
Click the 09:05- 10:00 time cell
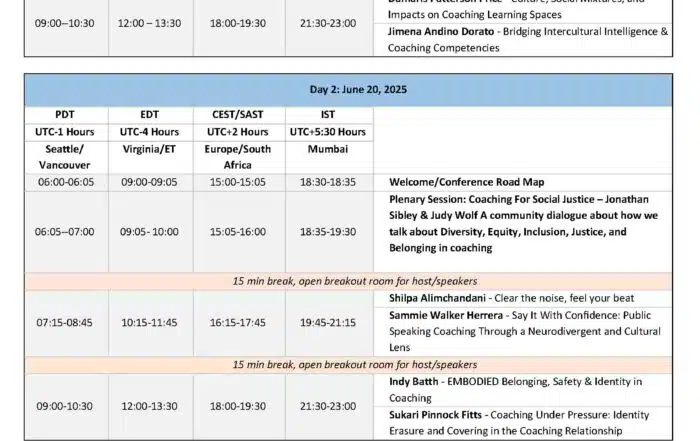(150, 232)
